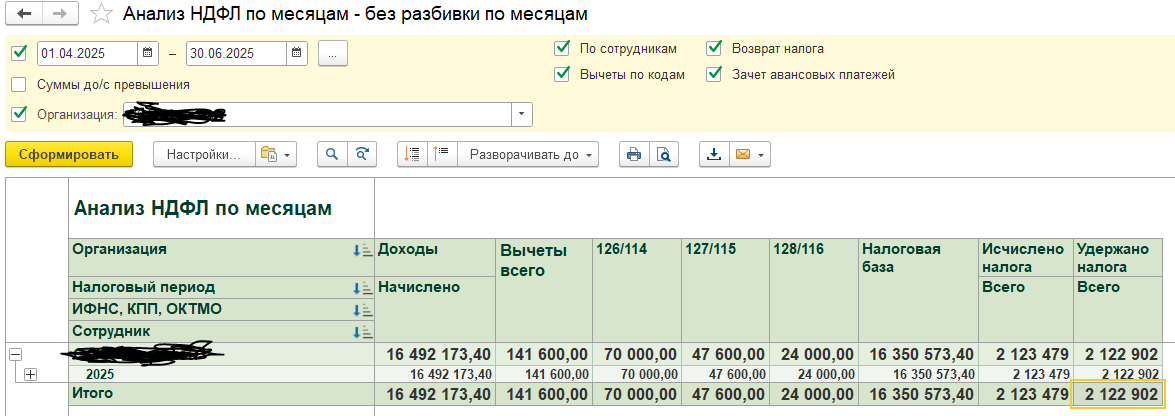This screenshot has height=416, width=1175.
Task: Save report with download arrow icon
Action: 713,155
